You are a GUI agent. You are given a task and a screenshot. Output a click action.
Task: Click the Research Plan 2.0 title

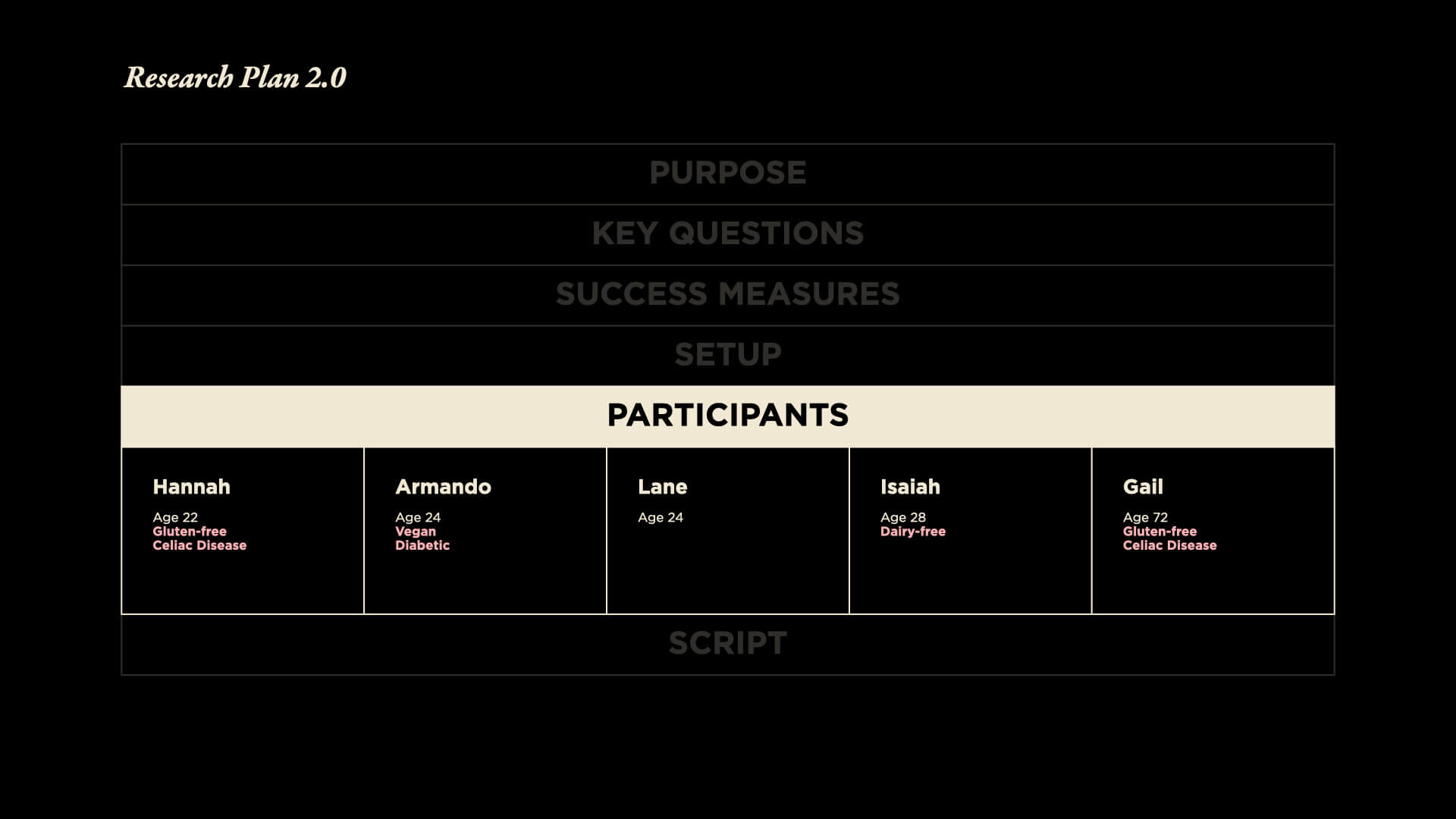point(235,77)
